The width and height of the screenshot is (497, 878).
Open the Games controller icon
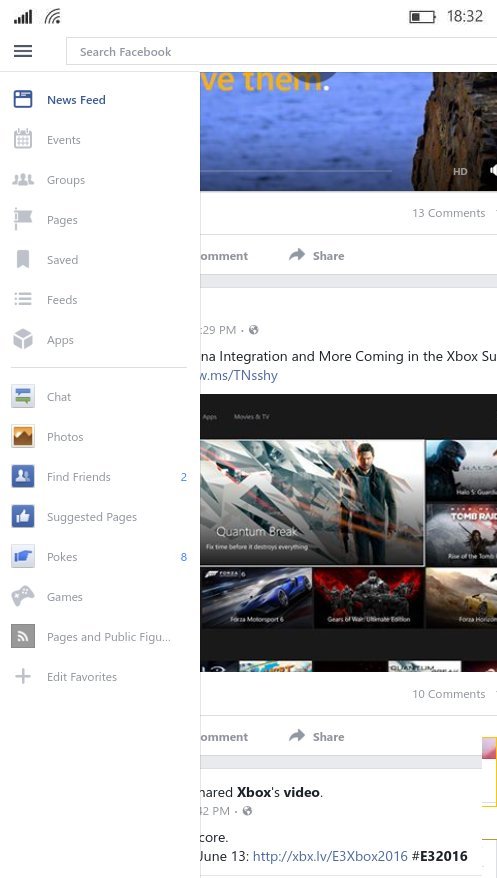(23, 597)
